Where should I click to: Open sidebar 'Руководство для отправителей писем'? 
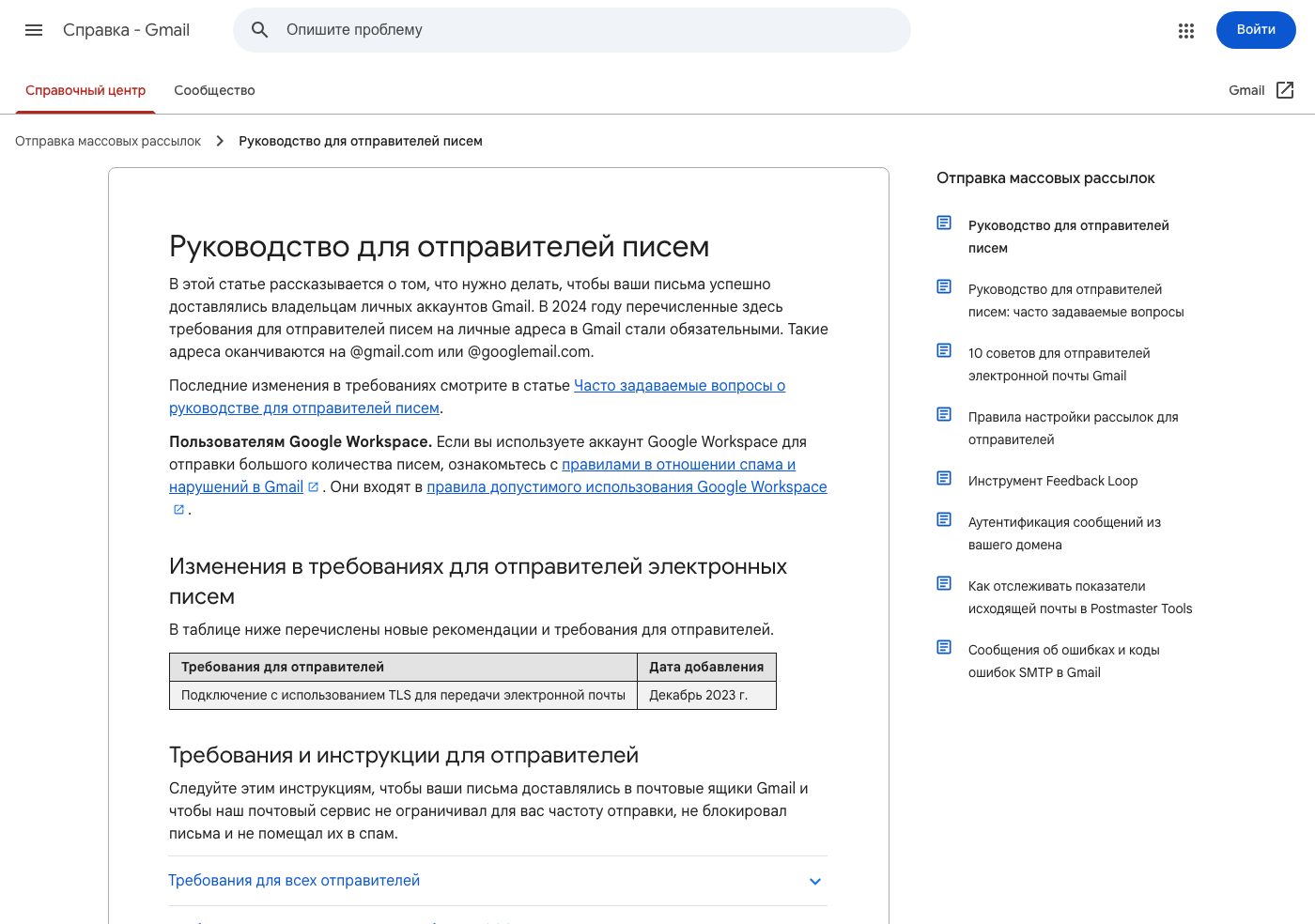click(x=1069, y=237)
